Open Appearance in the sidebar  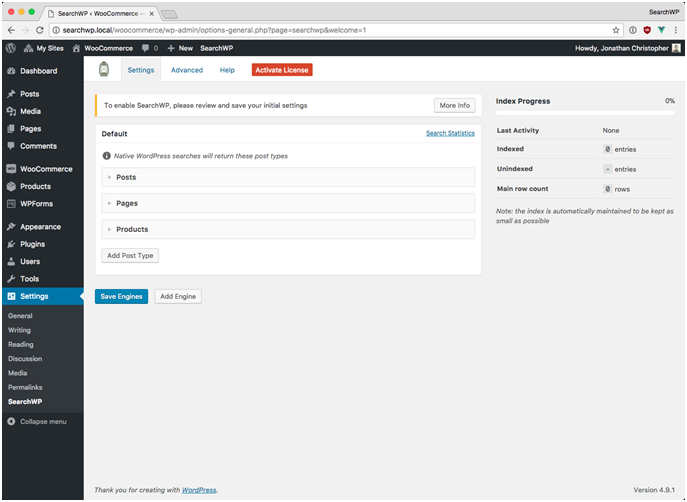pyautogui.click(x=42, y=226)
